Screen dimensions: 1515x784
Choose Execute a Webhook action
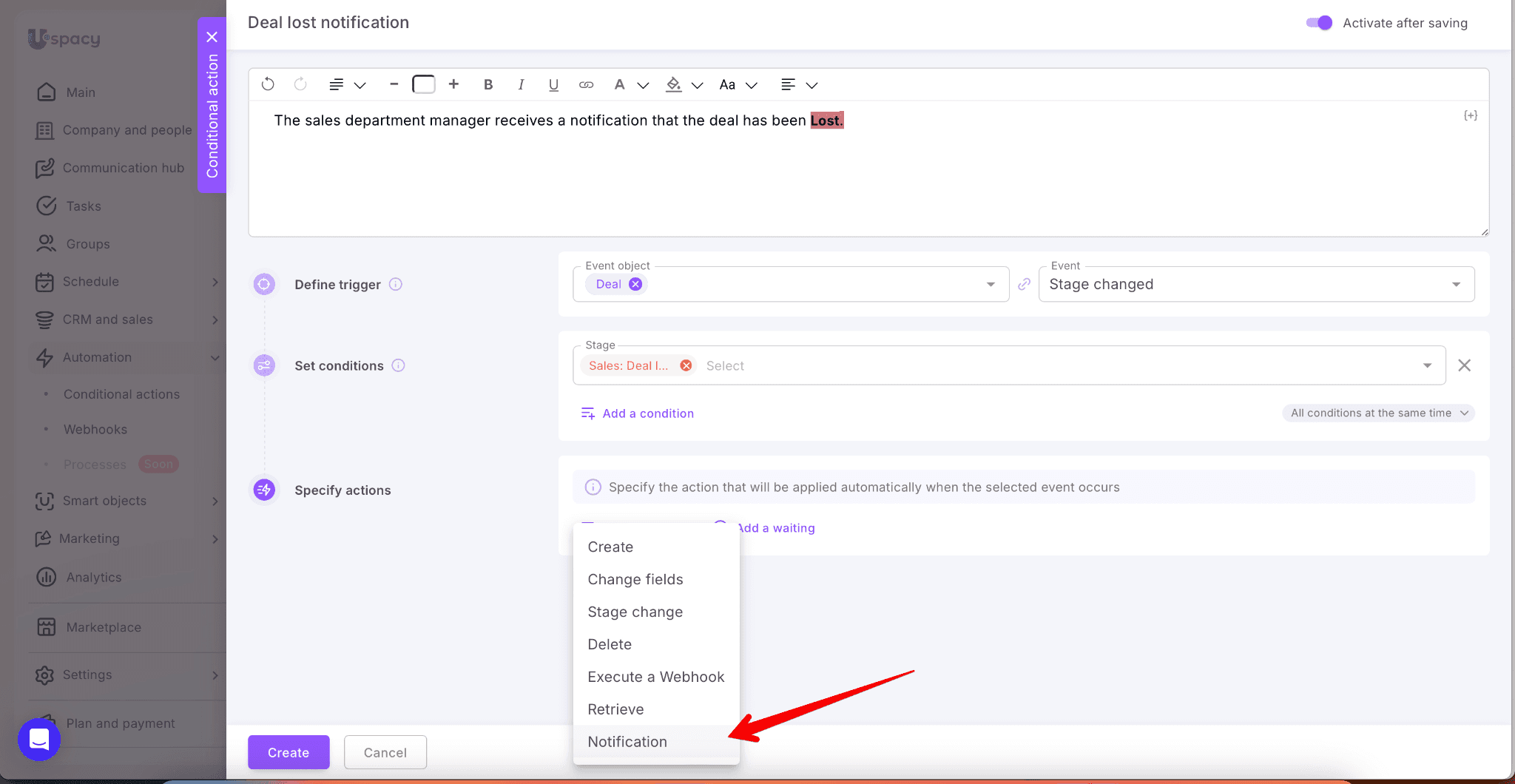pos(655,677)
